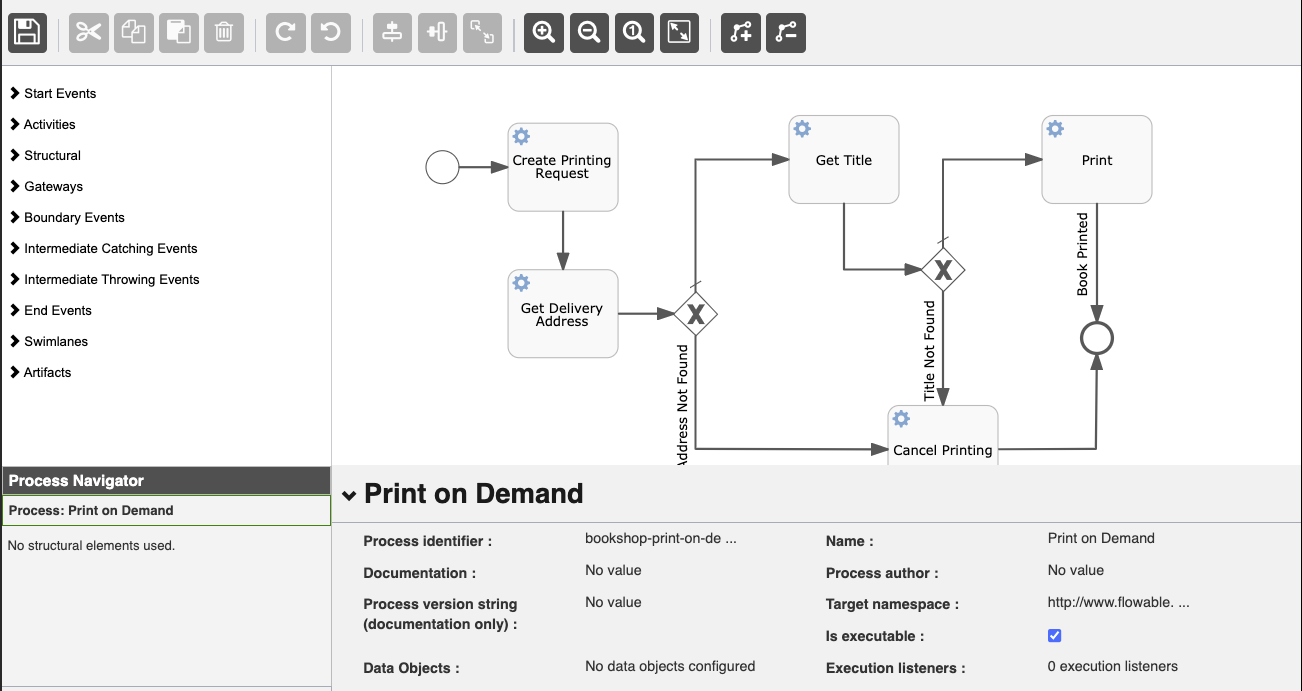This screenshot has width=1302, height=691.
Task: Expand the Boundary Events palette group
Action: coord(67,217)
